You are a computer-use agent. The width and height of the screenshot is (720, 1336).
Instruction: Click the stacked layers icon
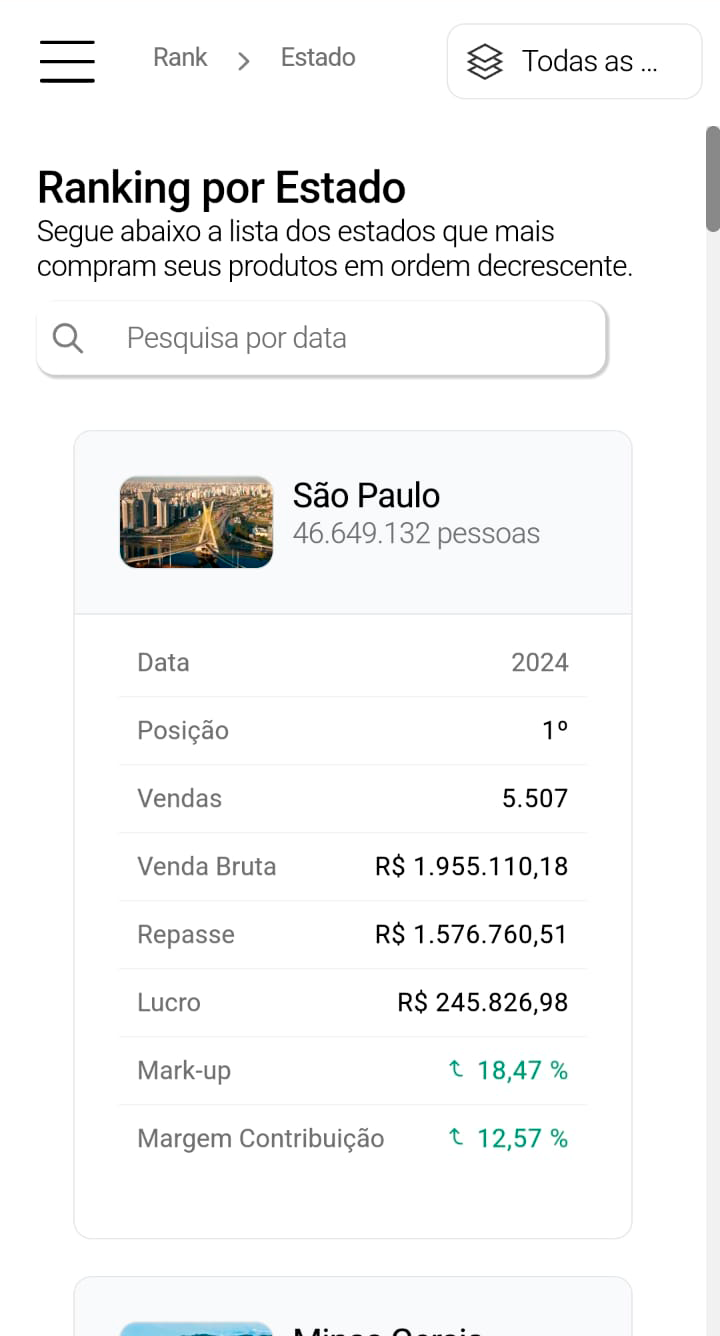(x=485, y=62)
